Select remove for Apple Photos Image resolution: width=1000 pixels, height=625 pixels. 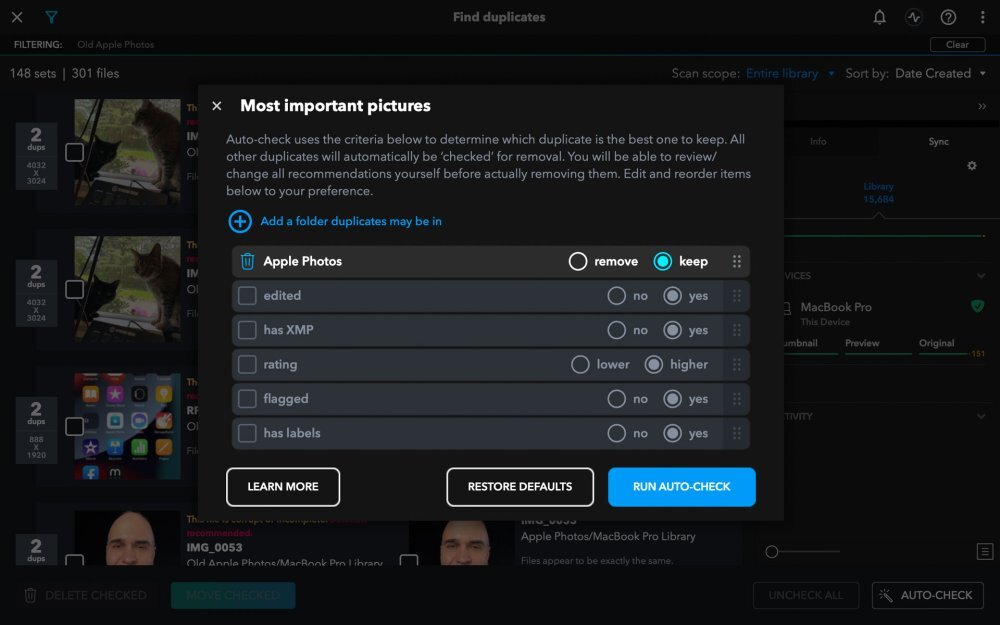tap(578, 261)
